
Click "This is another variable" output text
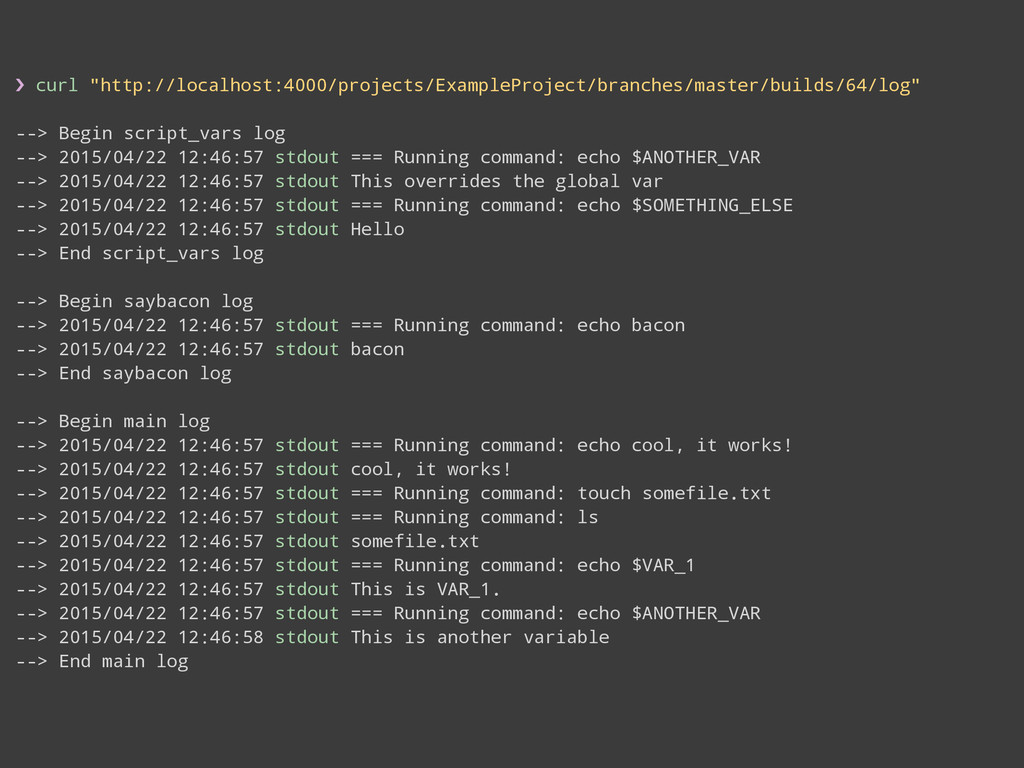pos(479,637)
